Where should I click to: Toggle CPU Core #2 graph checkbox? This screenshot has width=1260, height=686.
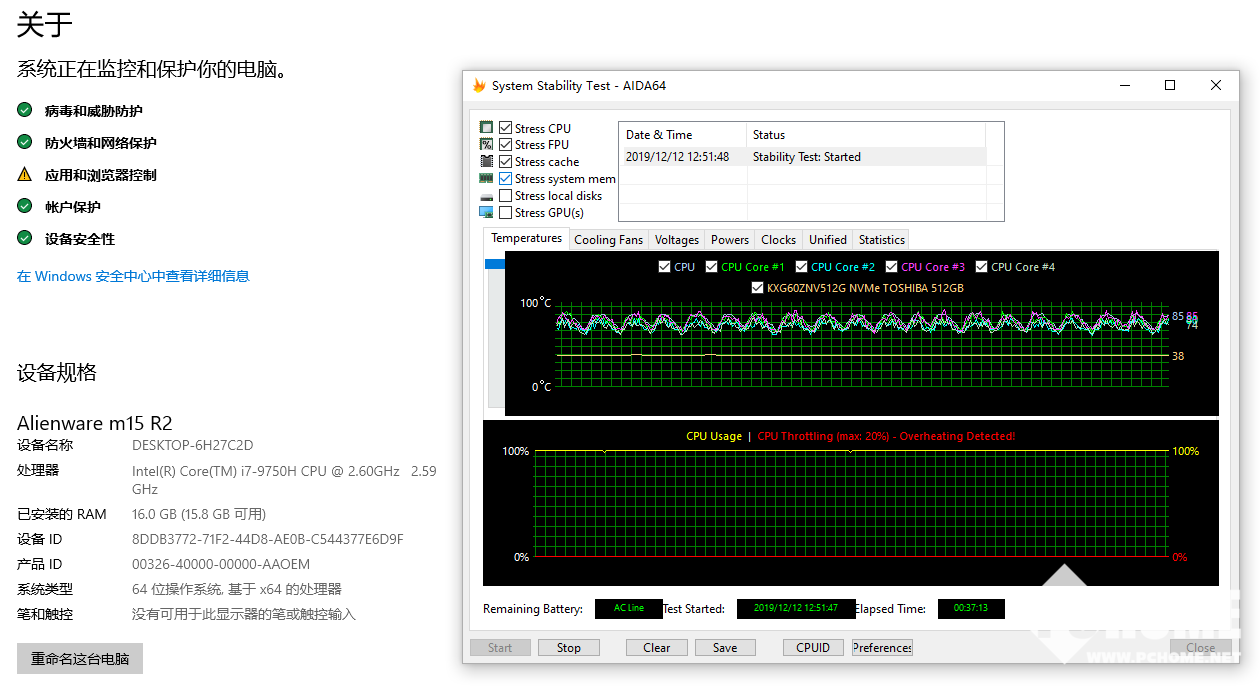pyautogui.click(x=802, y=267)
